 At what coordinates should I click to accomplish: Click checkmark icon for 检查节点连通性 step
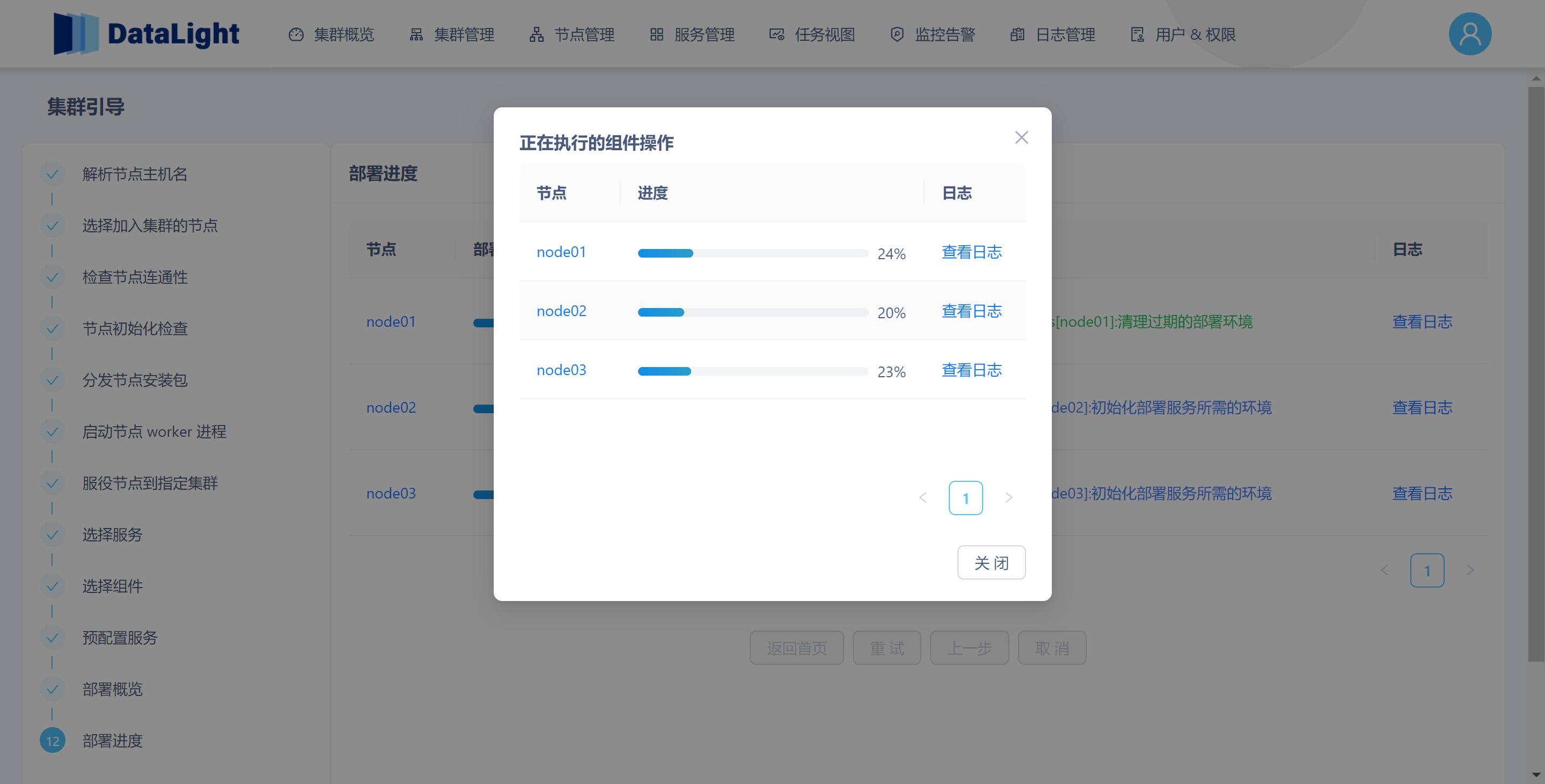52,277
